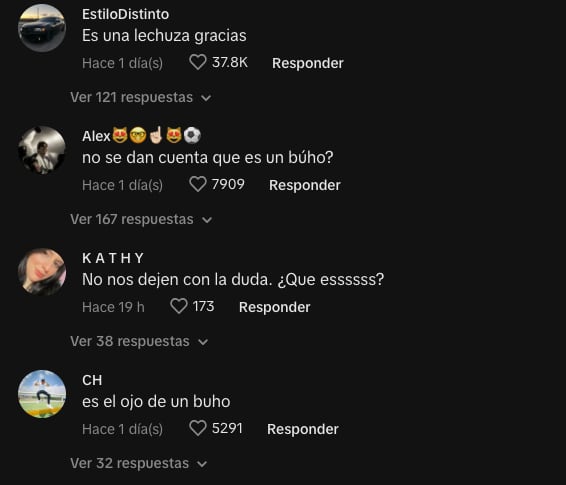Expand Ver 167 respuestas thread
Image resolution: width=566 pixels, height=485 pixels.
[141, 219]
